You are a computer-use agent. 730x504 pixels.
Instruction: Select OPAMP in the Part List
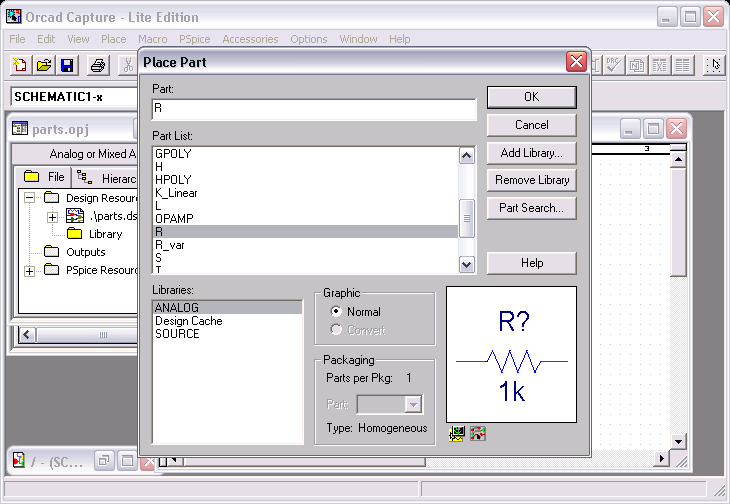click(x=305, y=218)
